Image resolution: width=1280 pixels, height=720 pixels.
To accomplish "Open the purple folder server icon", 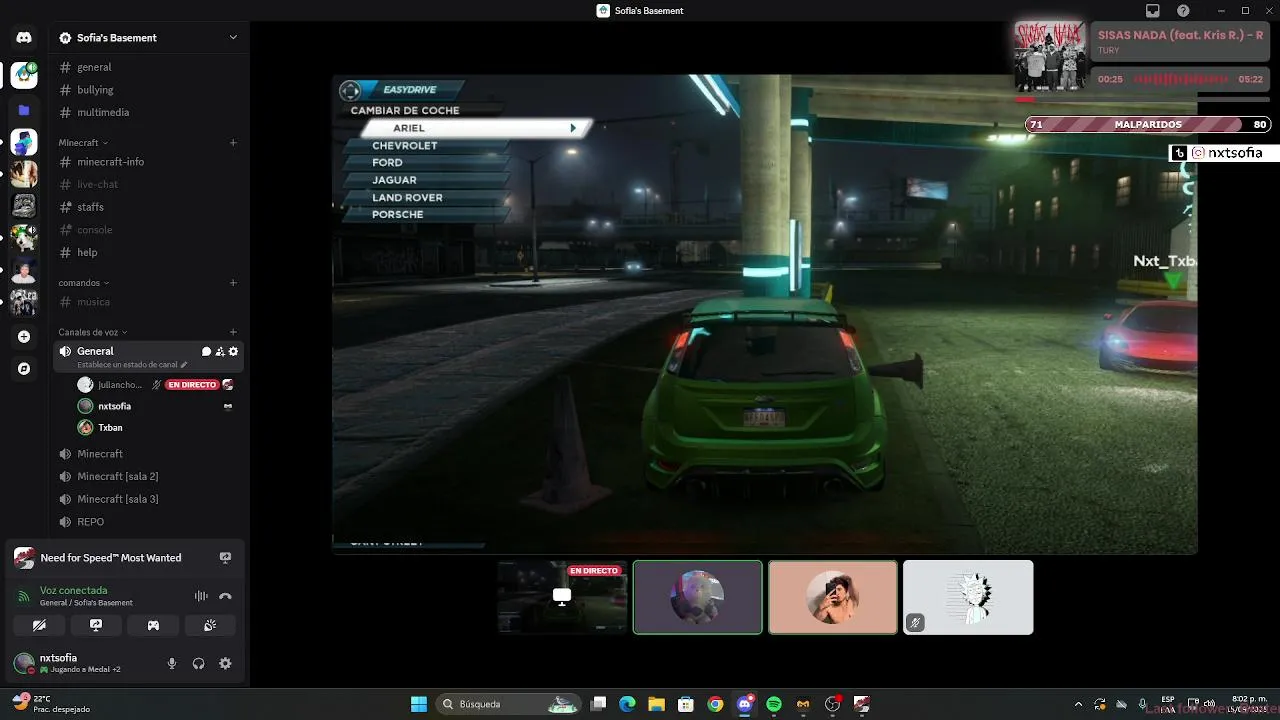I will [24, 110].
